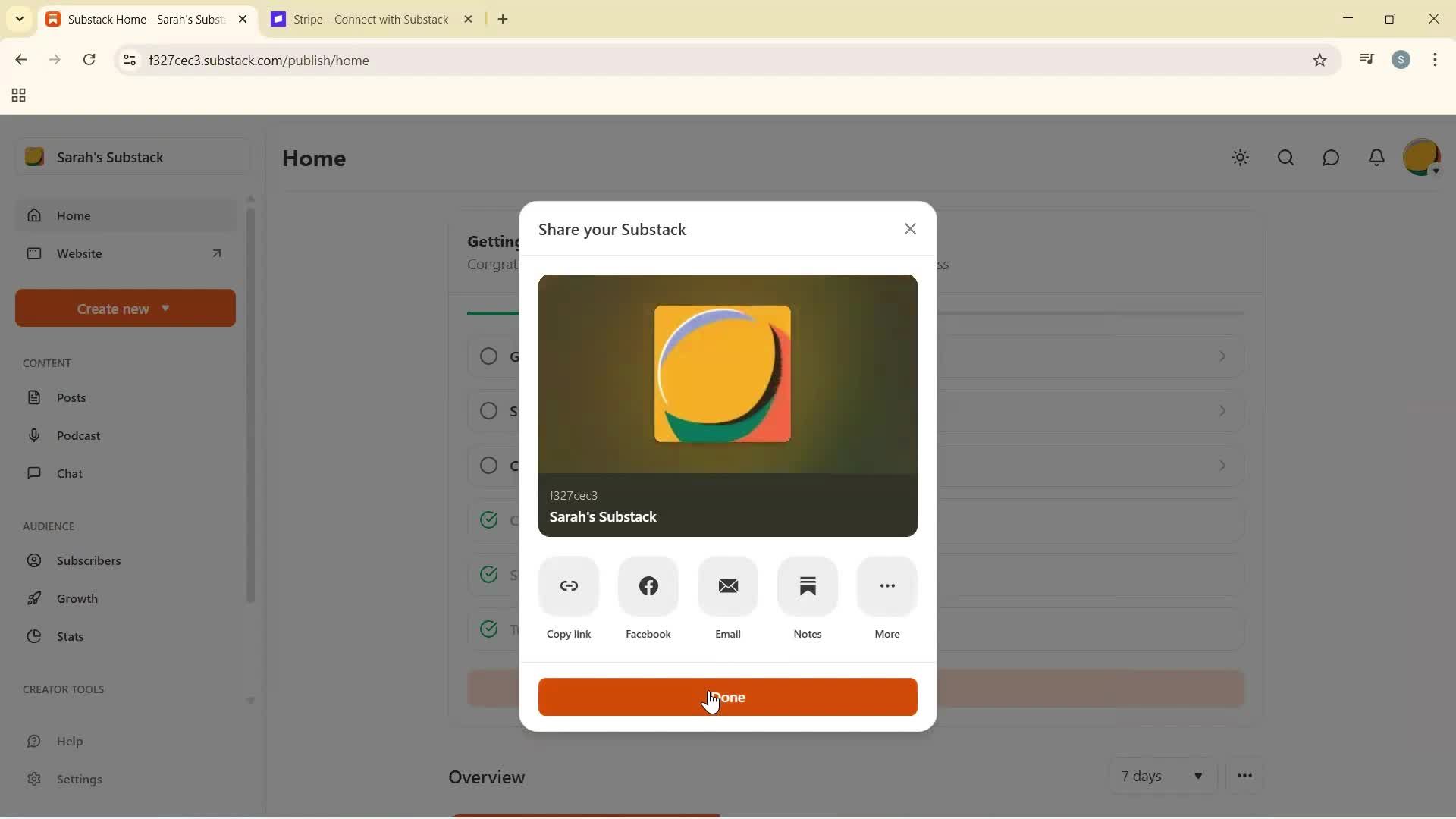Open the Subscribers panel
Screen dimensions: 1456x819
tap(35, 561)
